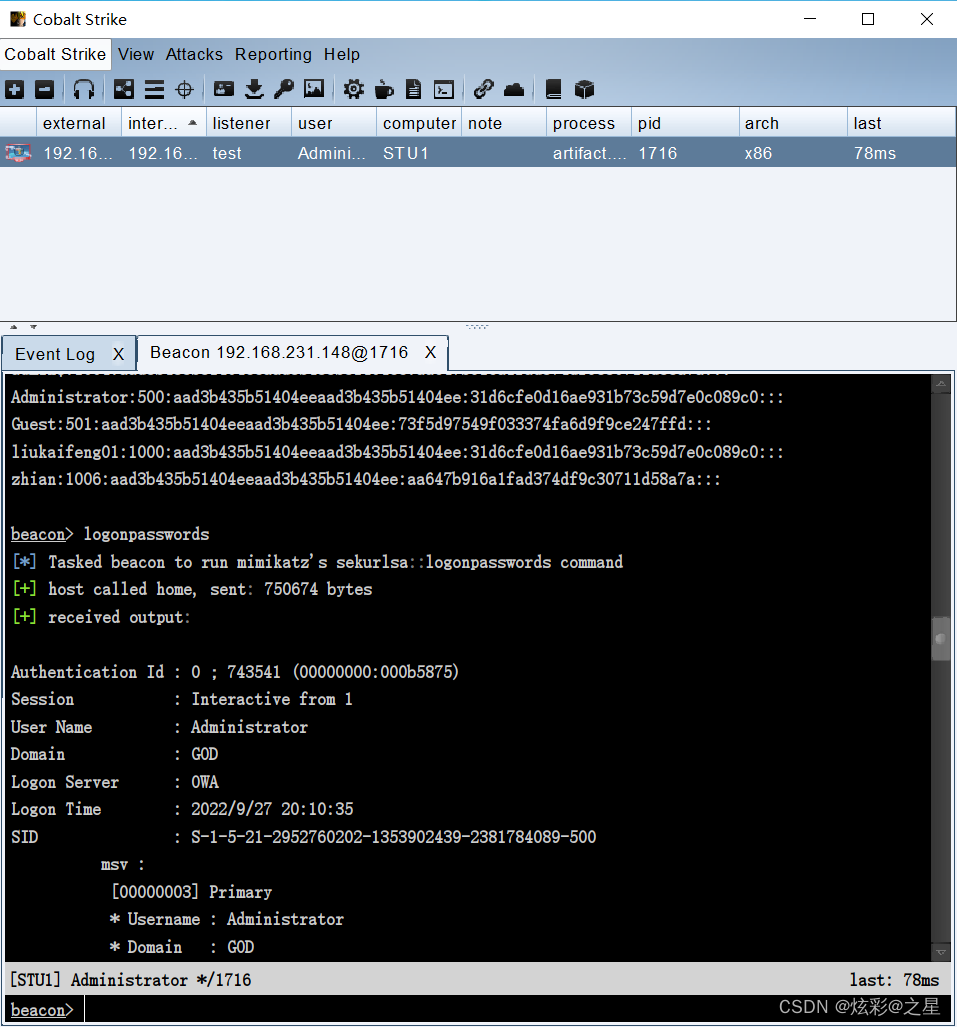This screenshot has height=1027, width=957.
Task: Click the pid 1716 cell
Action: [x=685, y=153]
